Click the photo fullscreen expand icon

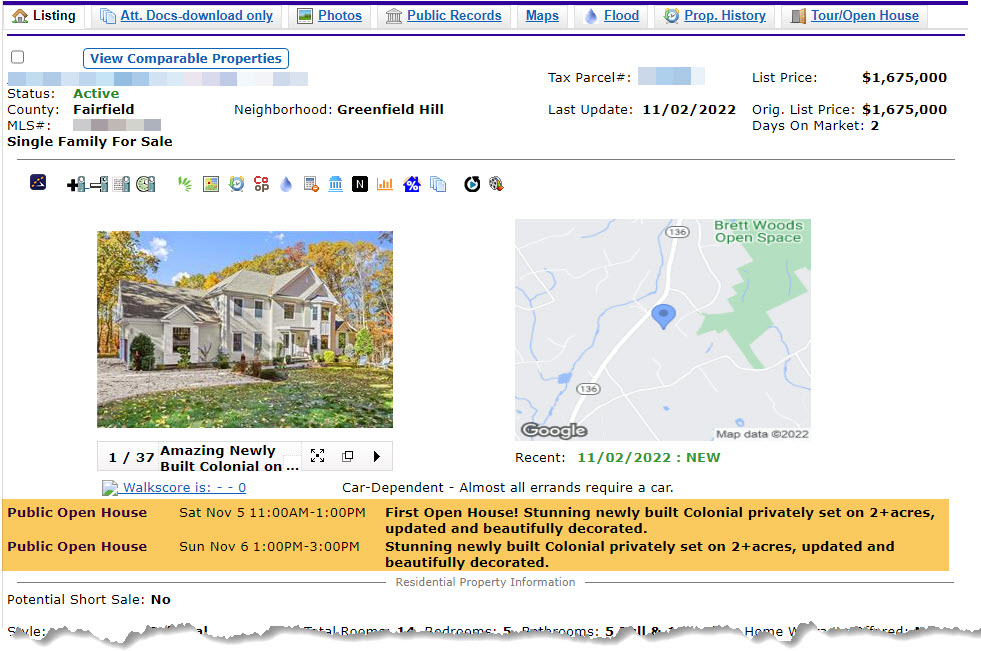click(x=317, y=456)
